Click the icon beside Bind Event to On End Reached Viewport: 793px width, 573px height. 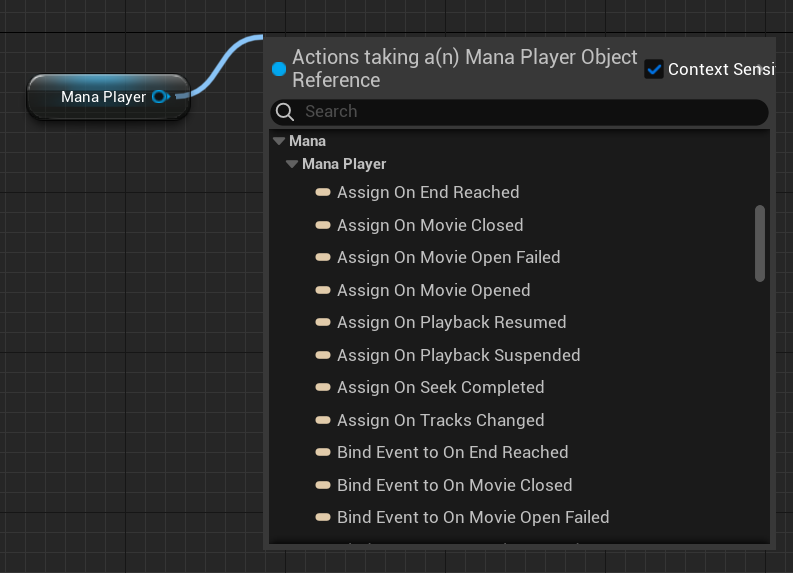(x=323, y=452)
